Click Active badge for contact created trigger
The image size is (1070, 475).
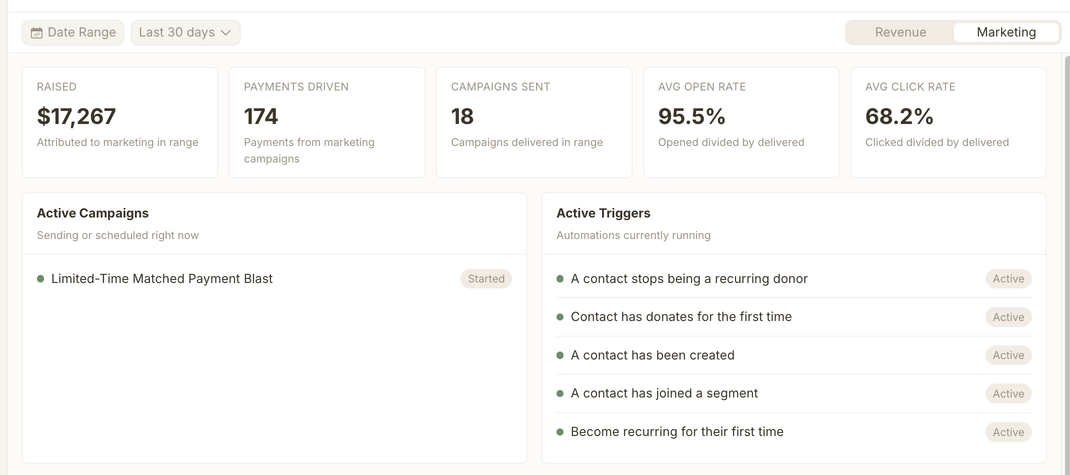click(x=1008, y=355)
